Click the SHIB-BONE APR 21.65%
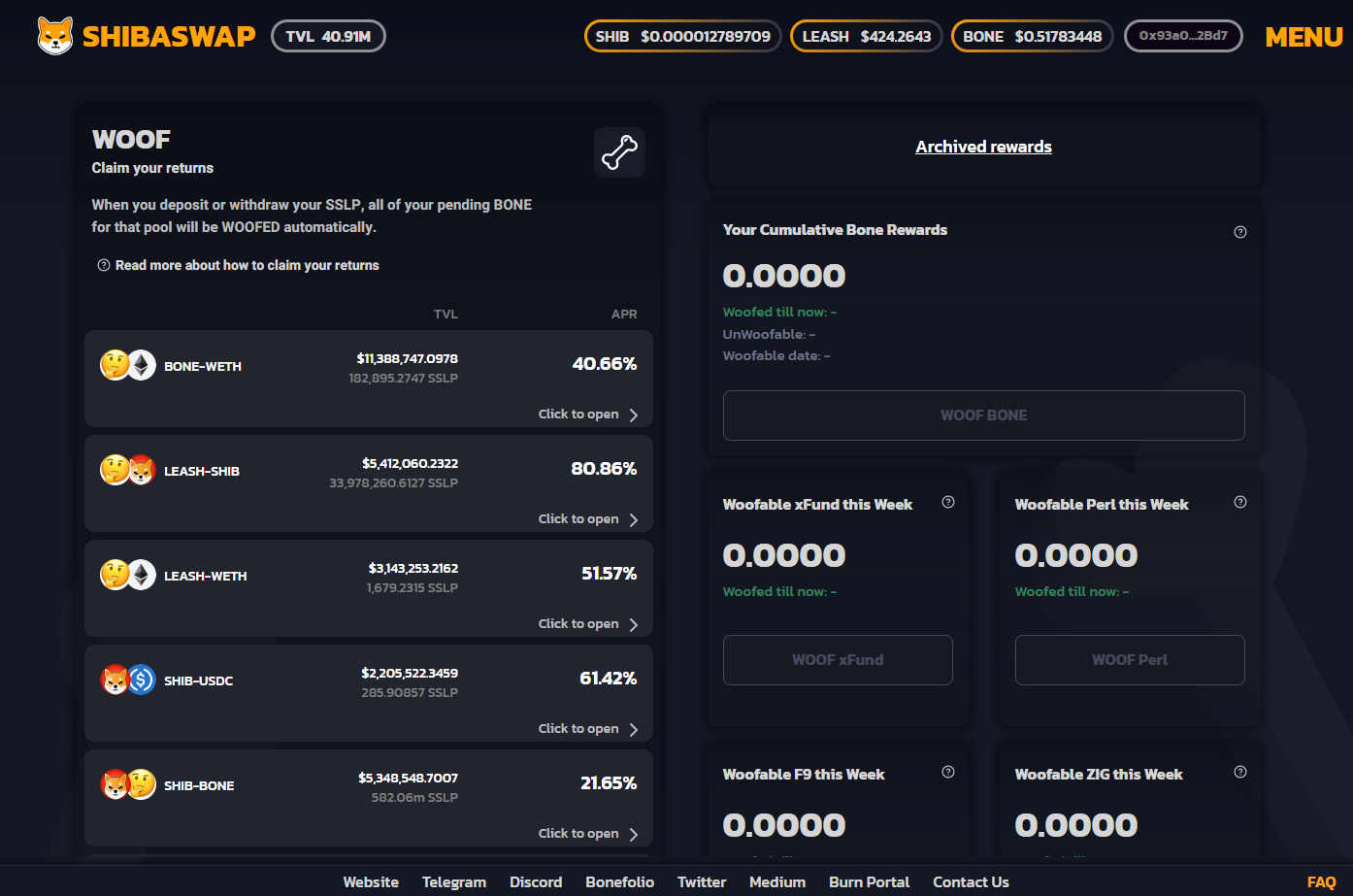Viewport: 1353px width, 896px height. click(609, 783)
